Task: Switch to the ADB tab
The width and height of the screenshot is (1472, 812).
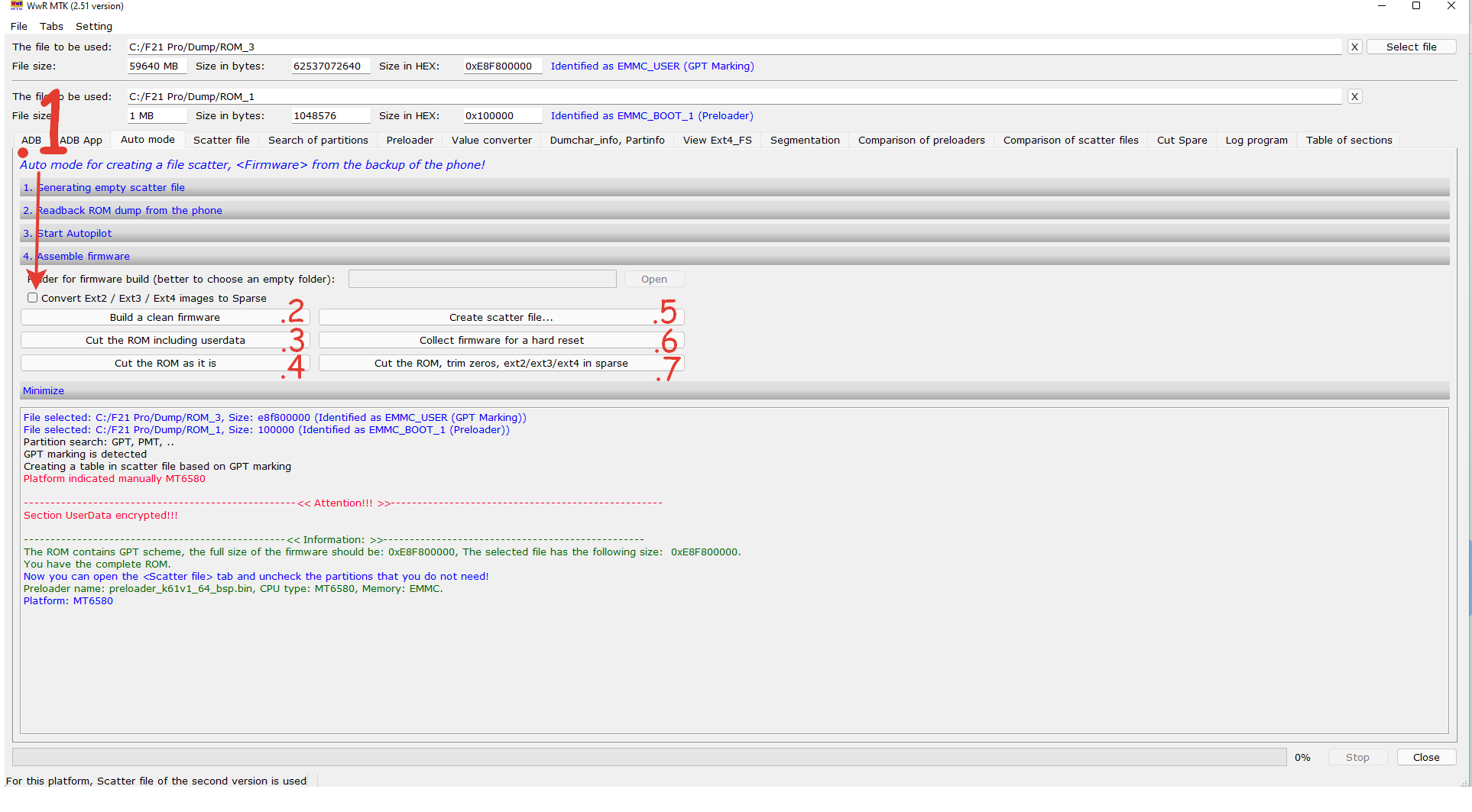Action: coord(31,140)
